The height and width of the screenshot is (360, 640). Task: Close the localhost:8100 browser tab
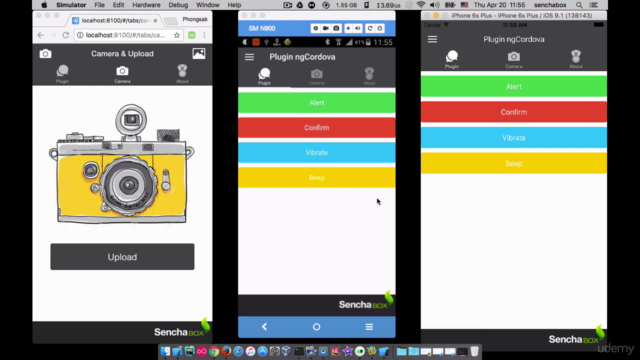[155, 20]
